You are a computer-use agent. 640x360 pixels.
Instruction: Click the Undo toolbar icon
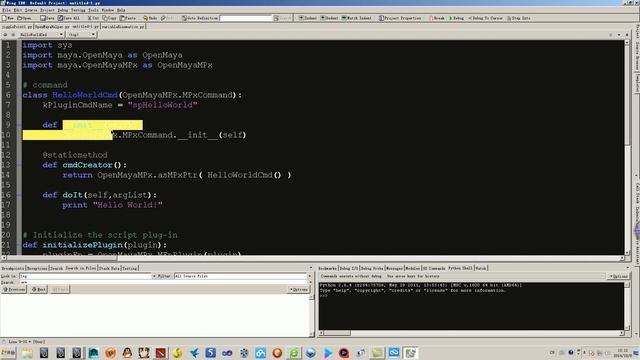click(x=150, y=18)
